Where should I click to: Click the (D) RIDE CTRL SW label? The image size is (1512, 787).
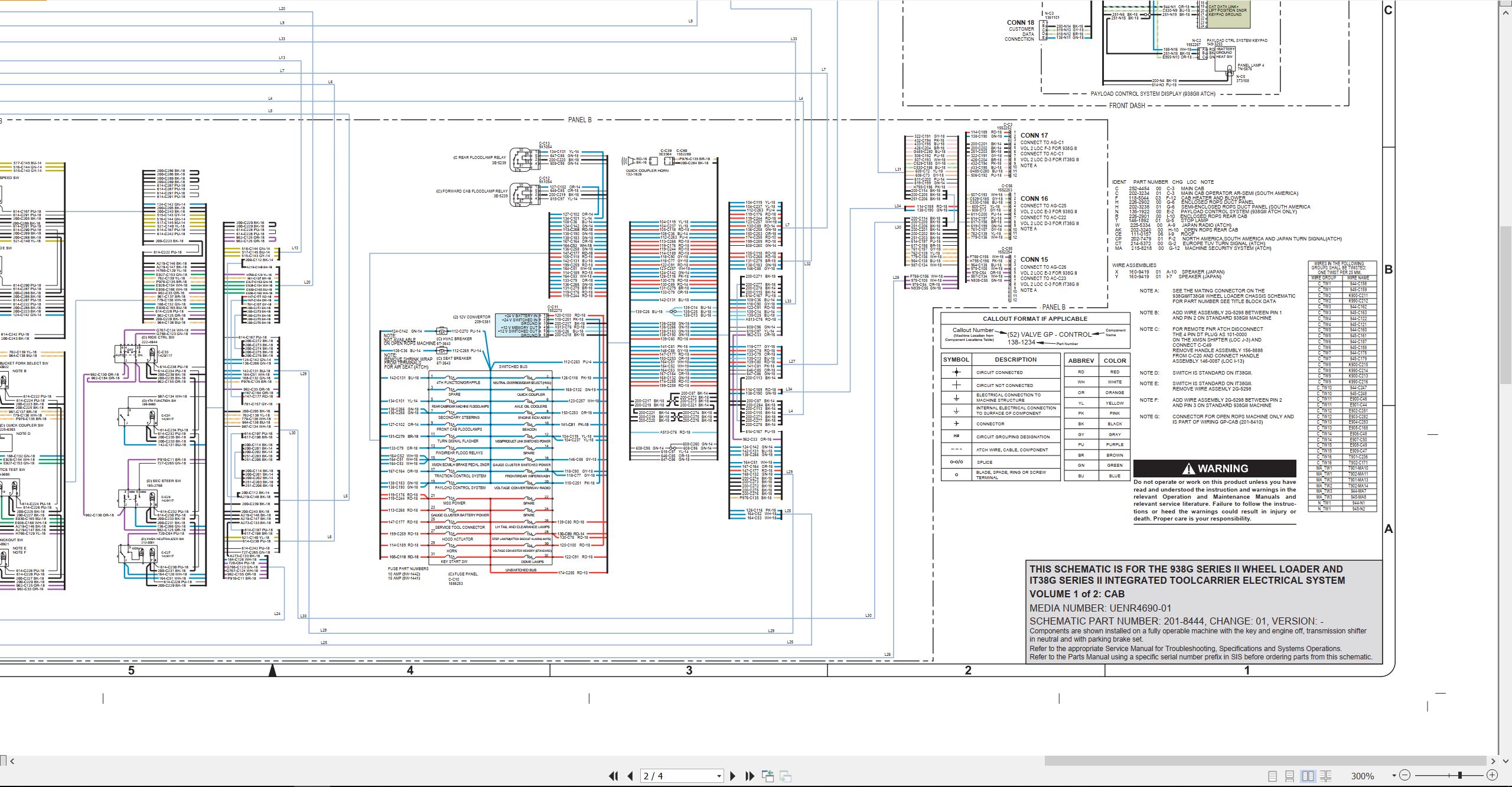click(x=158, y=337)
